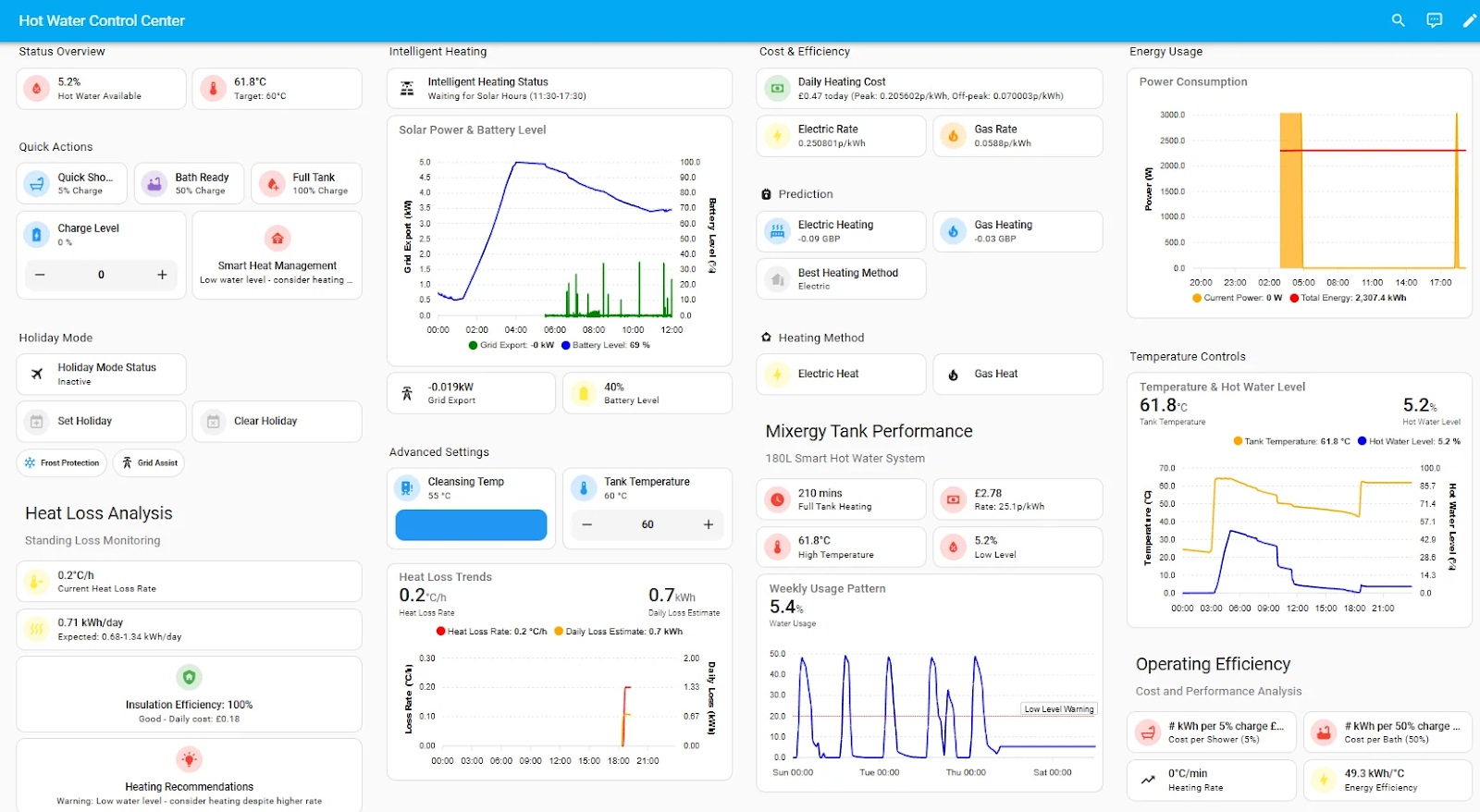The width and height of the screenshot is (1480, 812).
Task: Click the Insulation Efficiency shield icon
Action: (189, 677)
